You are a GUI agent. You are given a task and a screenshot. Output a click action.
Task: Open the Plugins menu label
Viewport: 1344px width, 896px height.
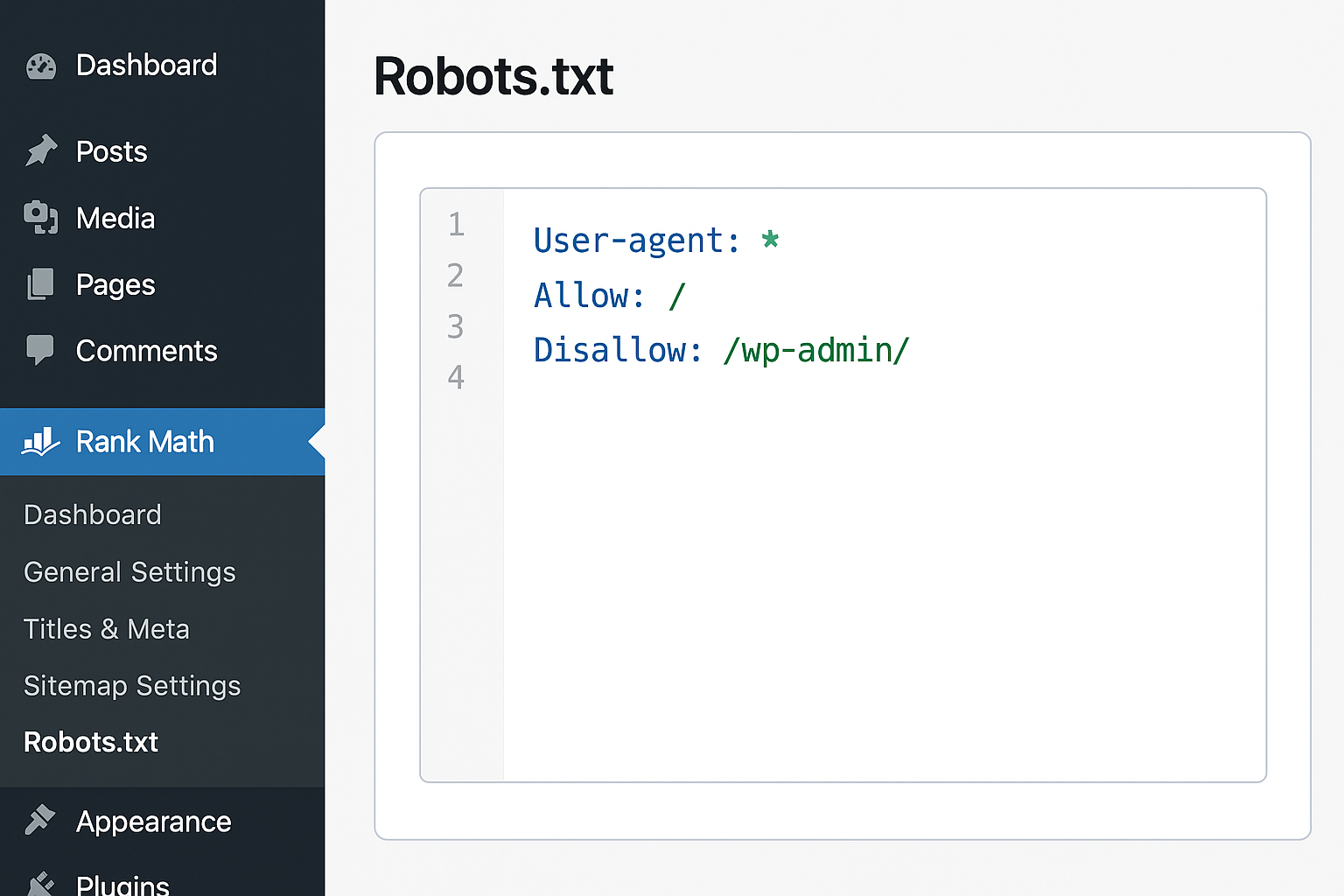[x=122, y=885]
